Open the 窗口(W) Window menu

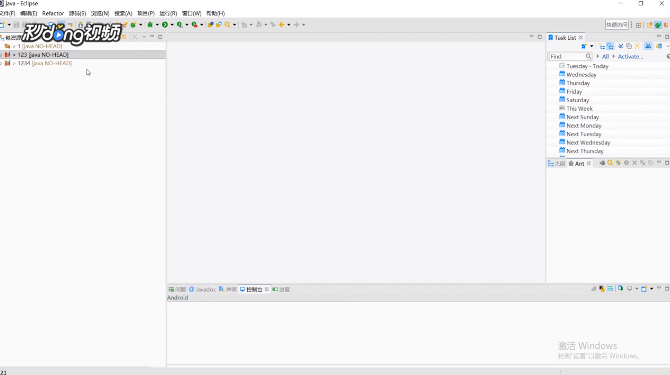point(191,13)
